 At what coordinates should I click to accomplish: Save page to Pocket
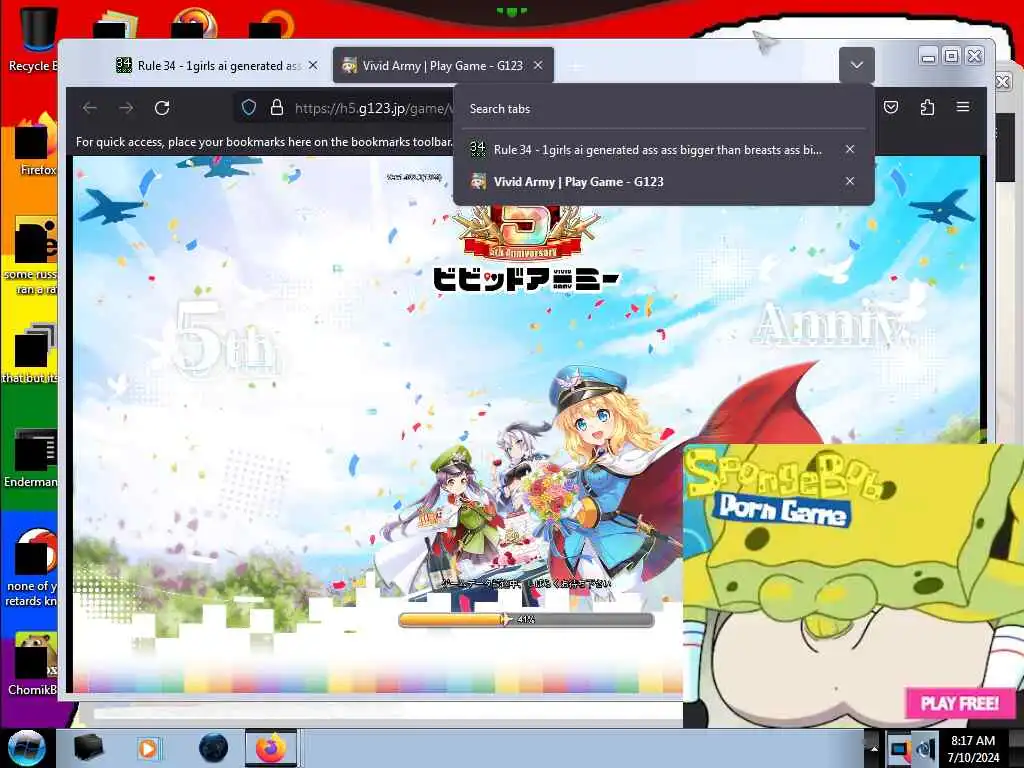(x=891, y=107)
